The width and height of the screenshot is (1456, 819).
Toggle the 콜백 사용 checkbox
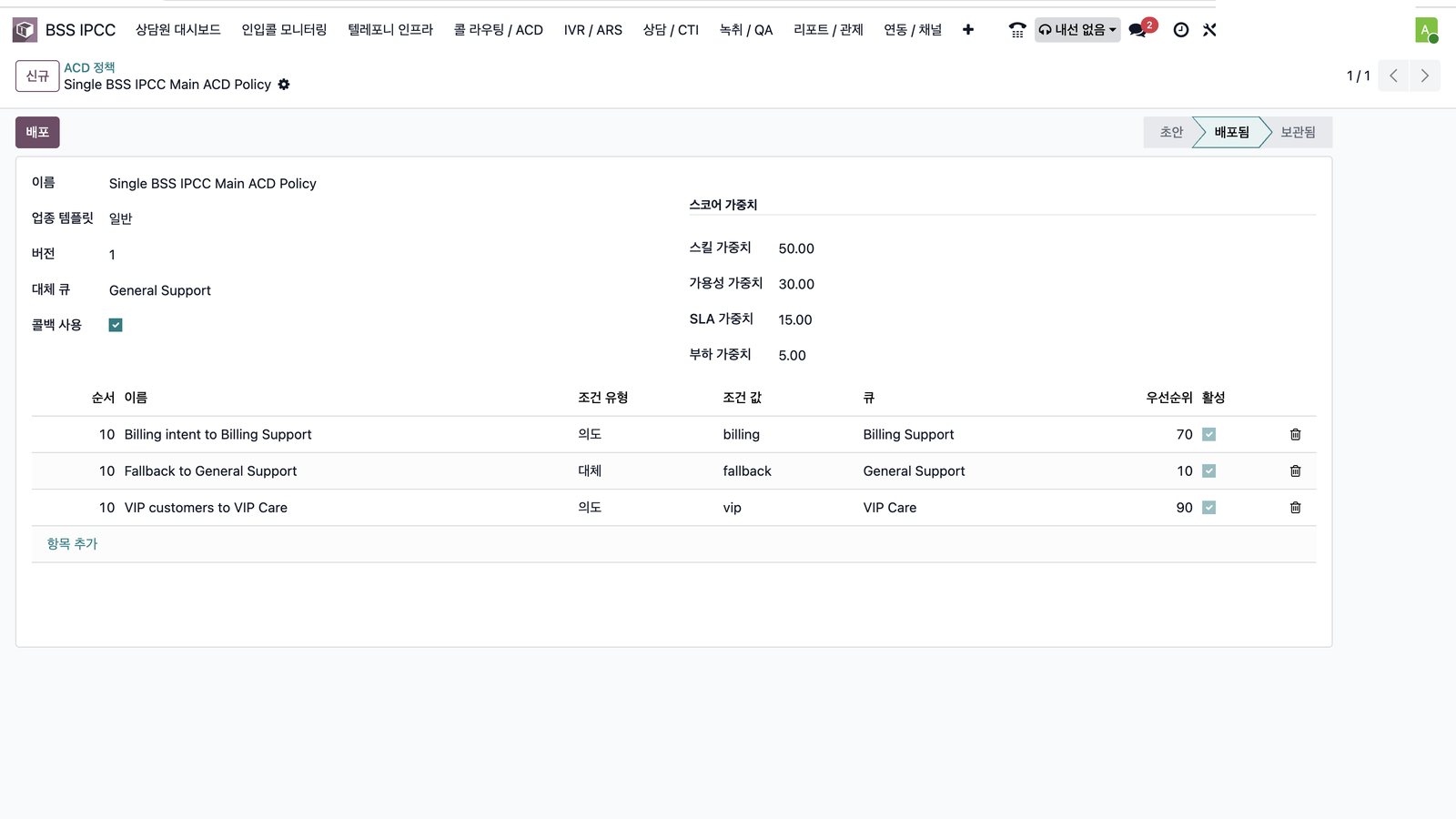click(x=116, y=325)
